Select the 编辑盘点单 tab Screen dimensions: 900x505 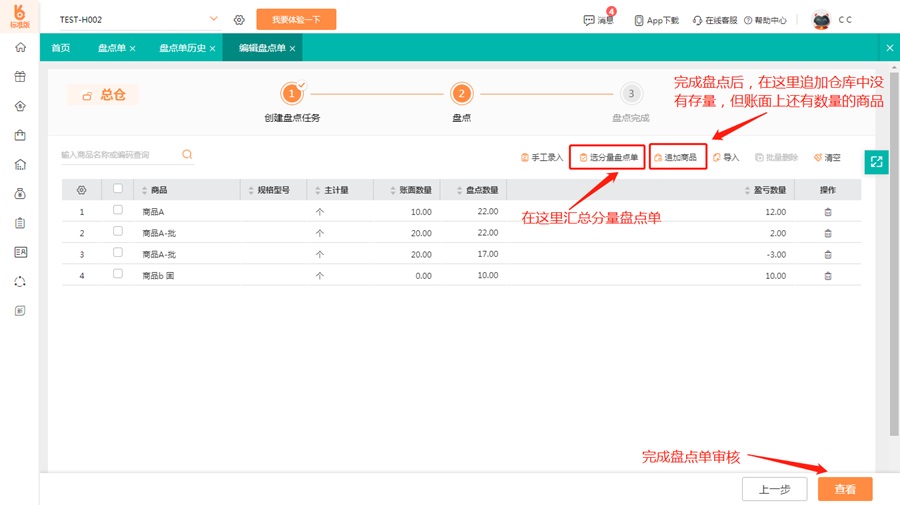262,48
